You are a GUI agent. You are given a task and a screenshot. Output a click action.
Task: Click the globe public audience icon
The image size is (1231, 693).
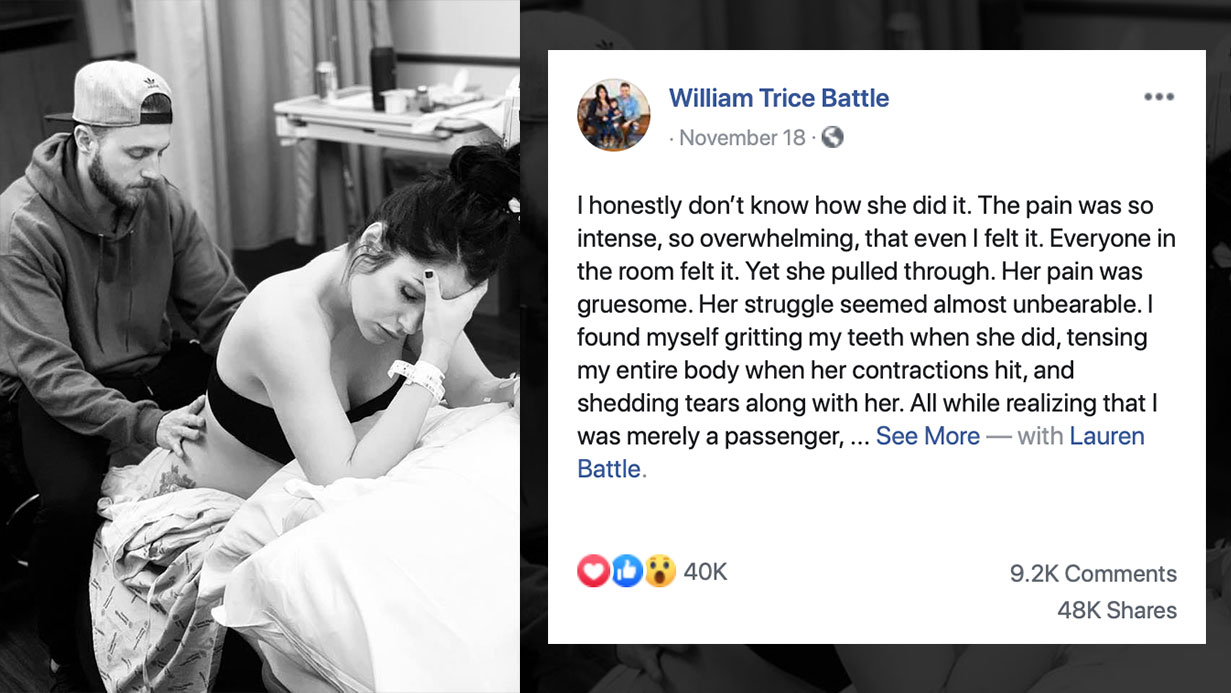pos(833,137)
